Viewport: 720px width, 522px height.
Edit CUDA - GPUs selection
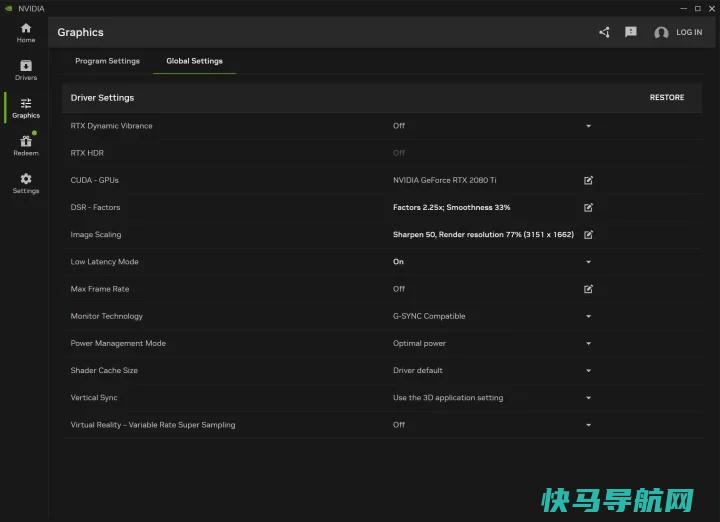588,180
